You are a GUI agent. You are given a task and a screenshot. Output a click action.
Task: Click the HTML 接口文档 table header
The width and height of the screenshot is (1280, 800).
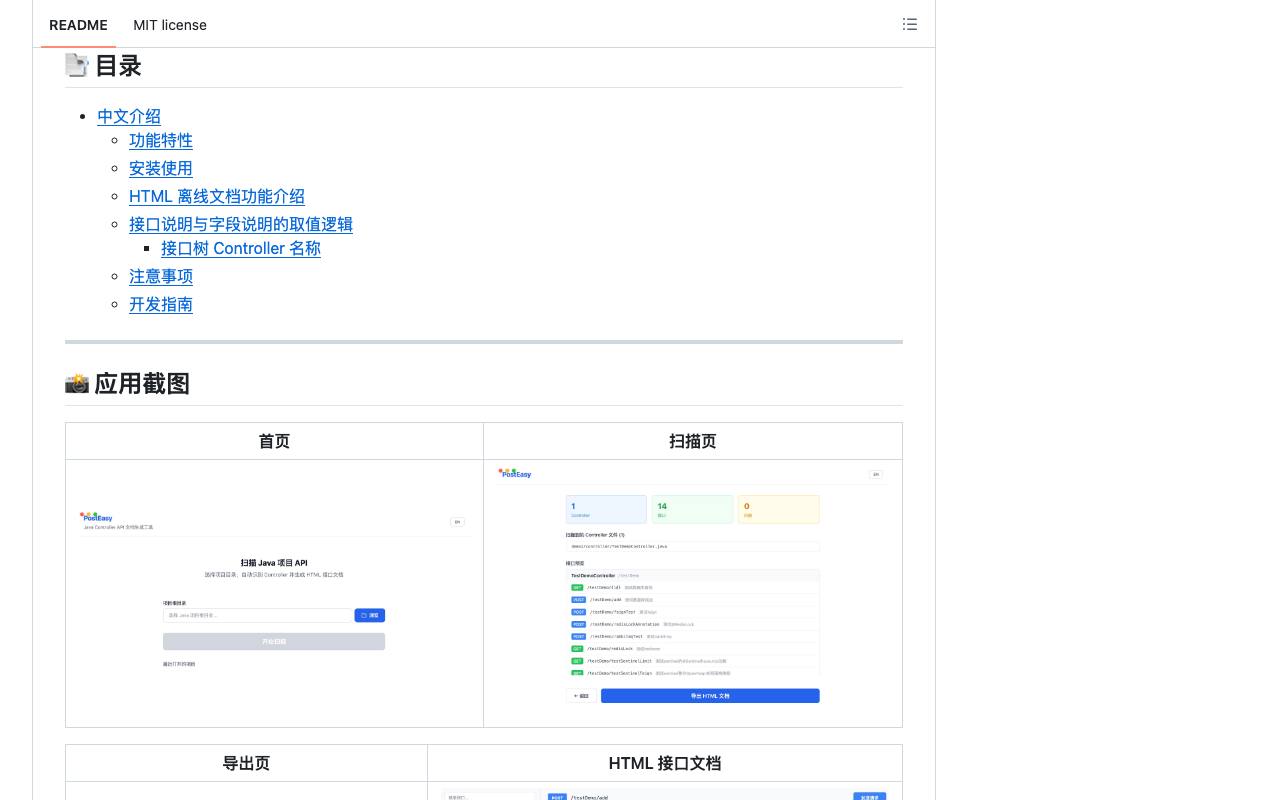[x=665, y=763]
